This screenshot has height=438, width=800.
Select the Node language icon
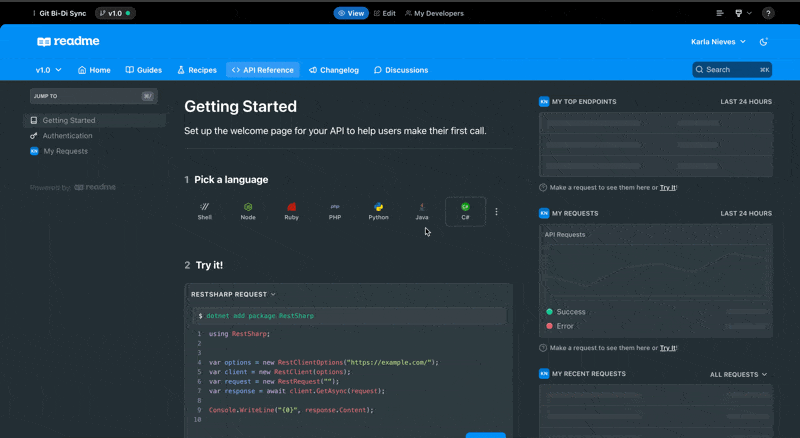click(x=248, y=211)
